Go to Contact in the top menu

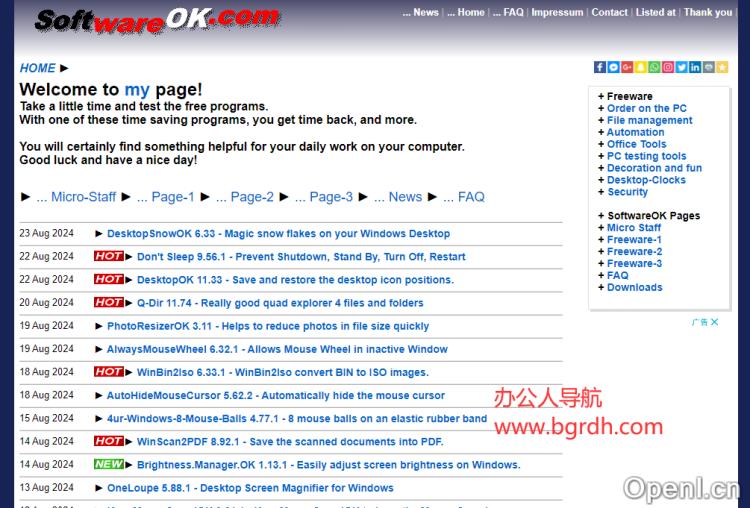[x=609, y=12]
